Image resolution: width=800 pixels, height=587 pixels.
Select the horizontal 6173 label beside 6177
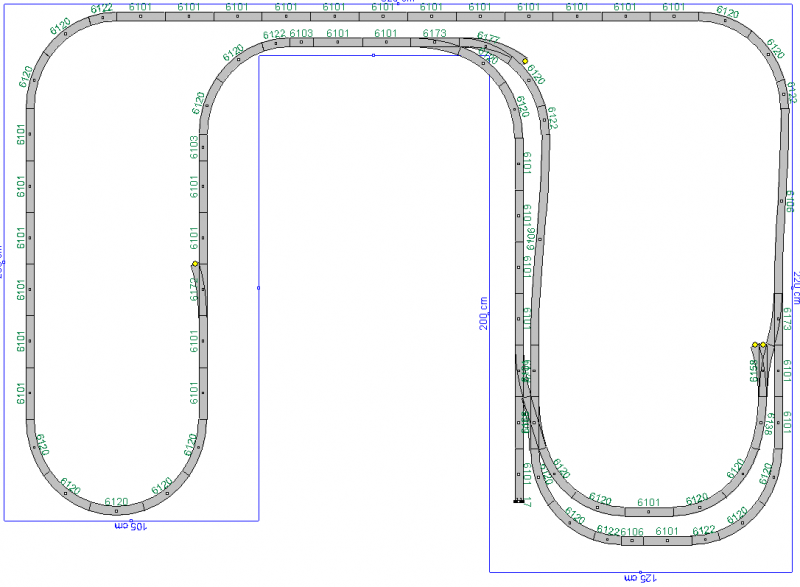pos(434,33)
